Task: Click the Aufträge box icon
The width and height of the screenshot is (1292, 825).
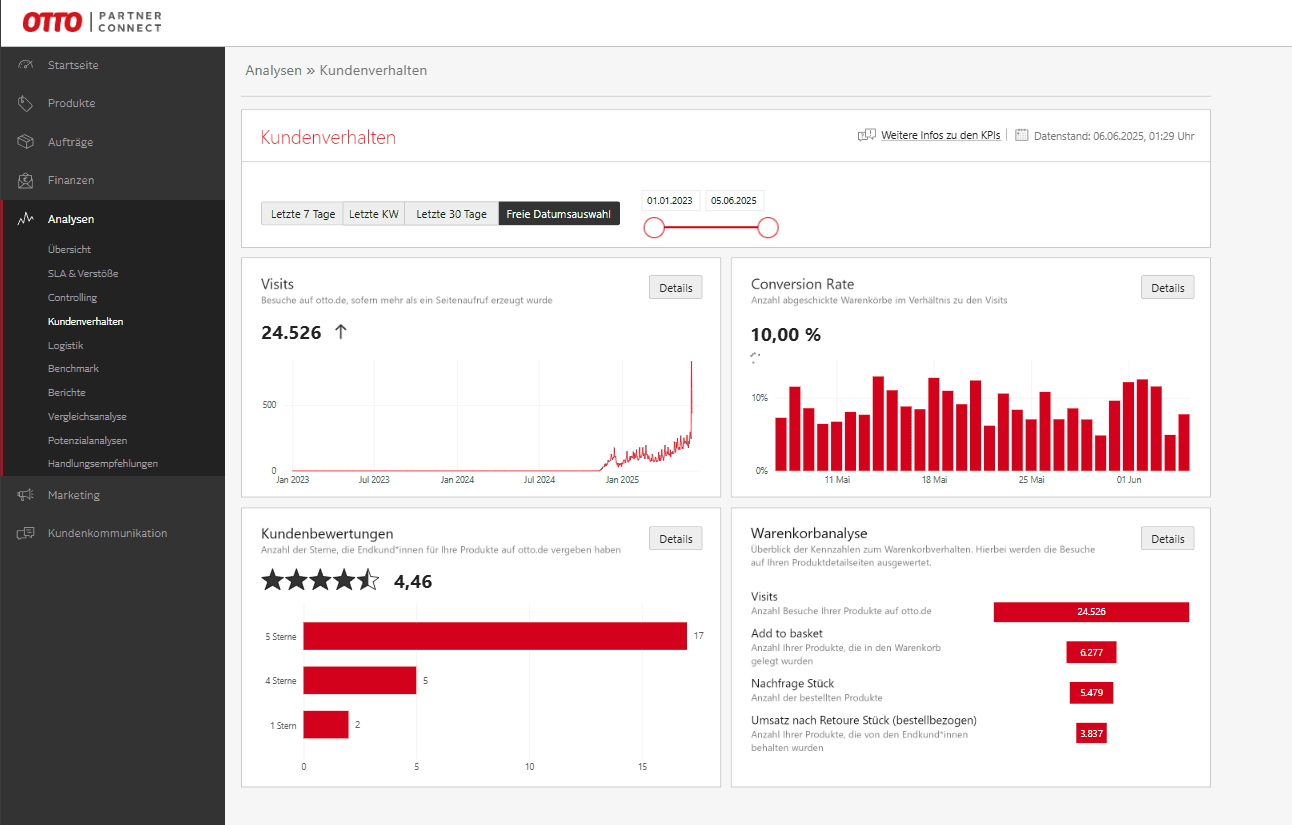Action: tap(26, 142)
